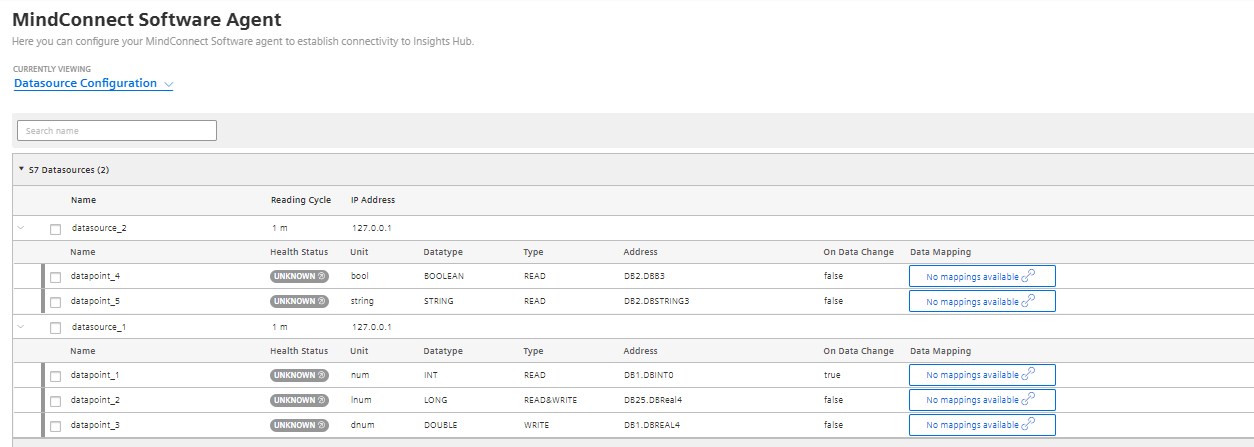Viewport: 1254px width, 447px height.
Task: Select the datapoint_4 checkbox
Action: pos(56,277)
